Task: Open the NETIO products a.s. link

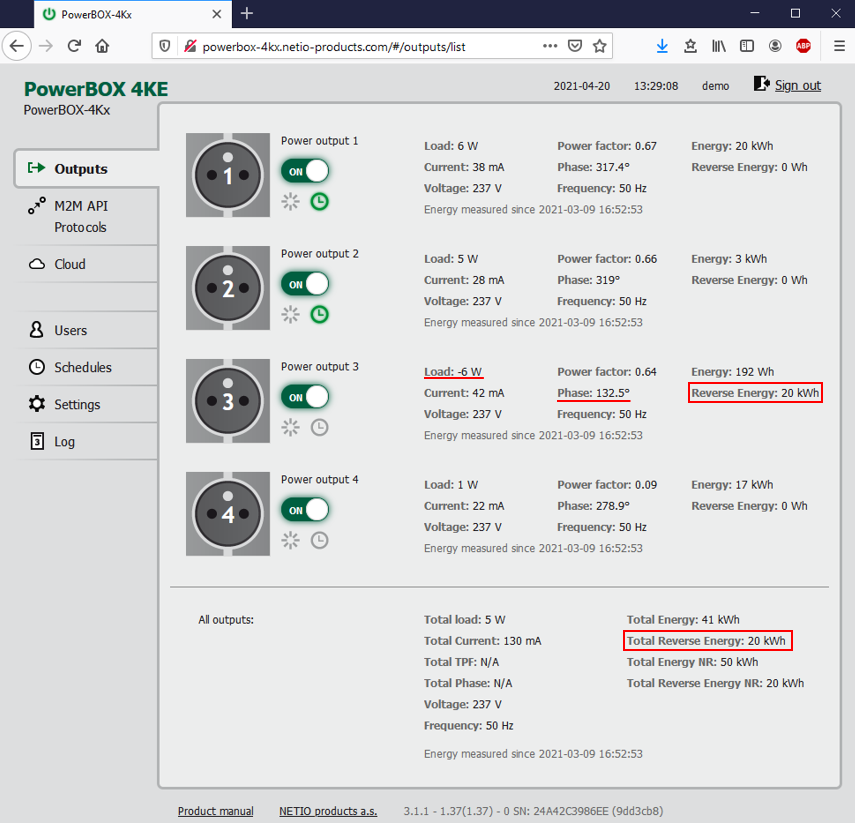Action: click(328, 811)
